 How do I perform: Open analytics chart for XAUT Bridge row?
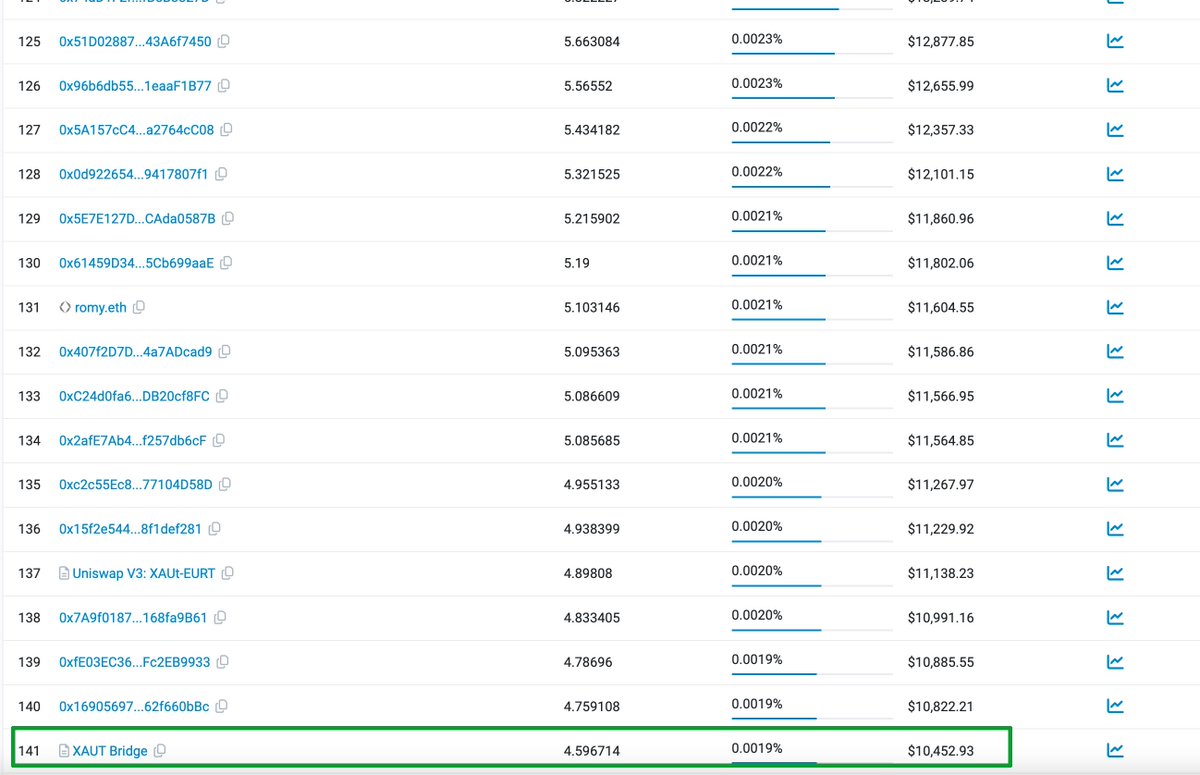click(x=1115, y=750)
